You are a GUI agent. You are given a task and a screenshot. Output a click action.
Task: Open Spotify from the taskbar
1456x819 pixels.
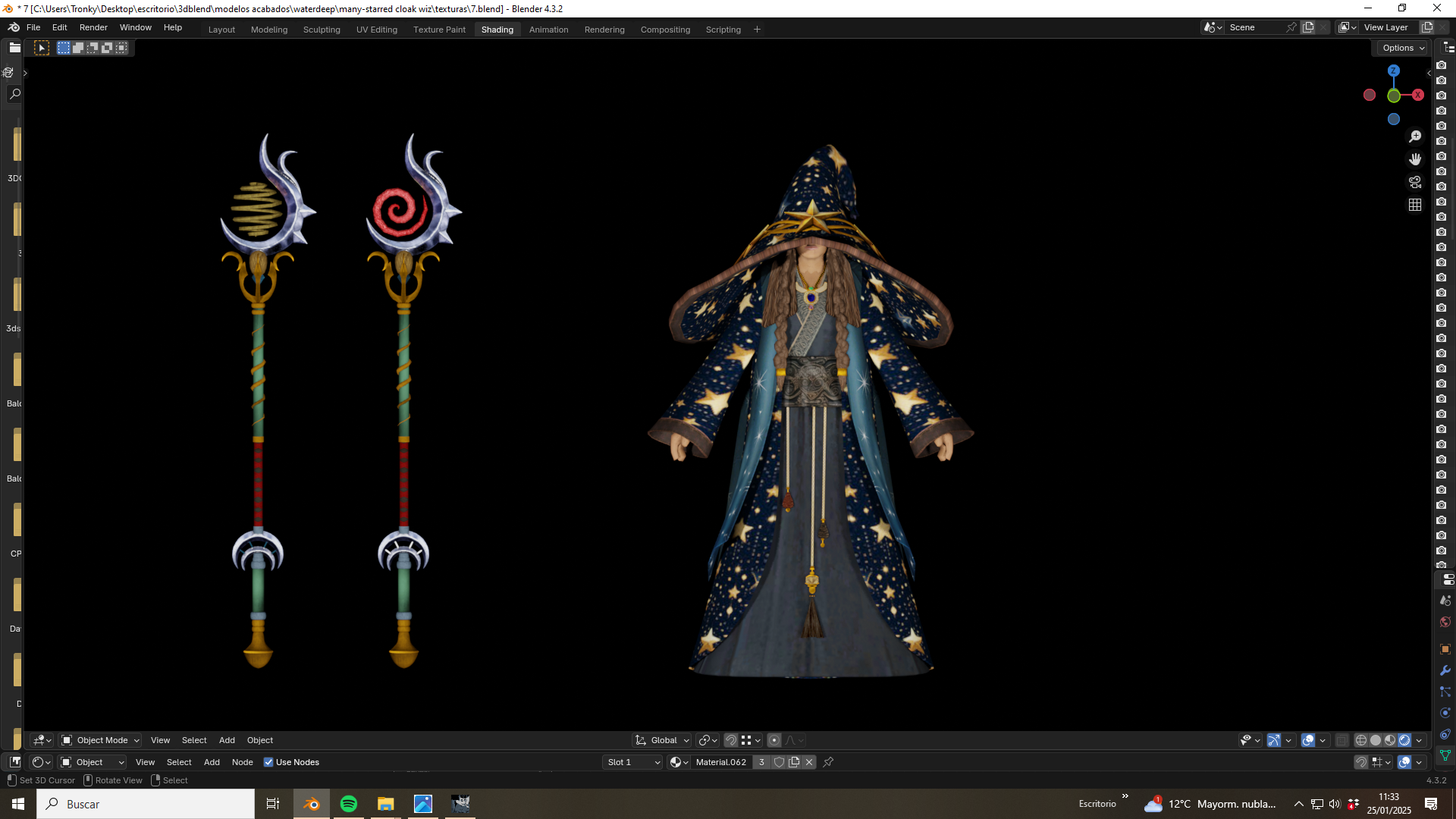(x=349, y=804)
